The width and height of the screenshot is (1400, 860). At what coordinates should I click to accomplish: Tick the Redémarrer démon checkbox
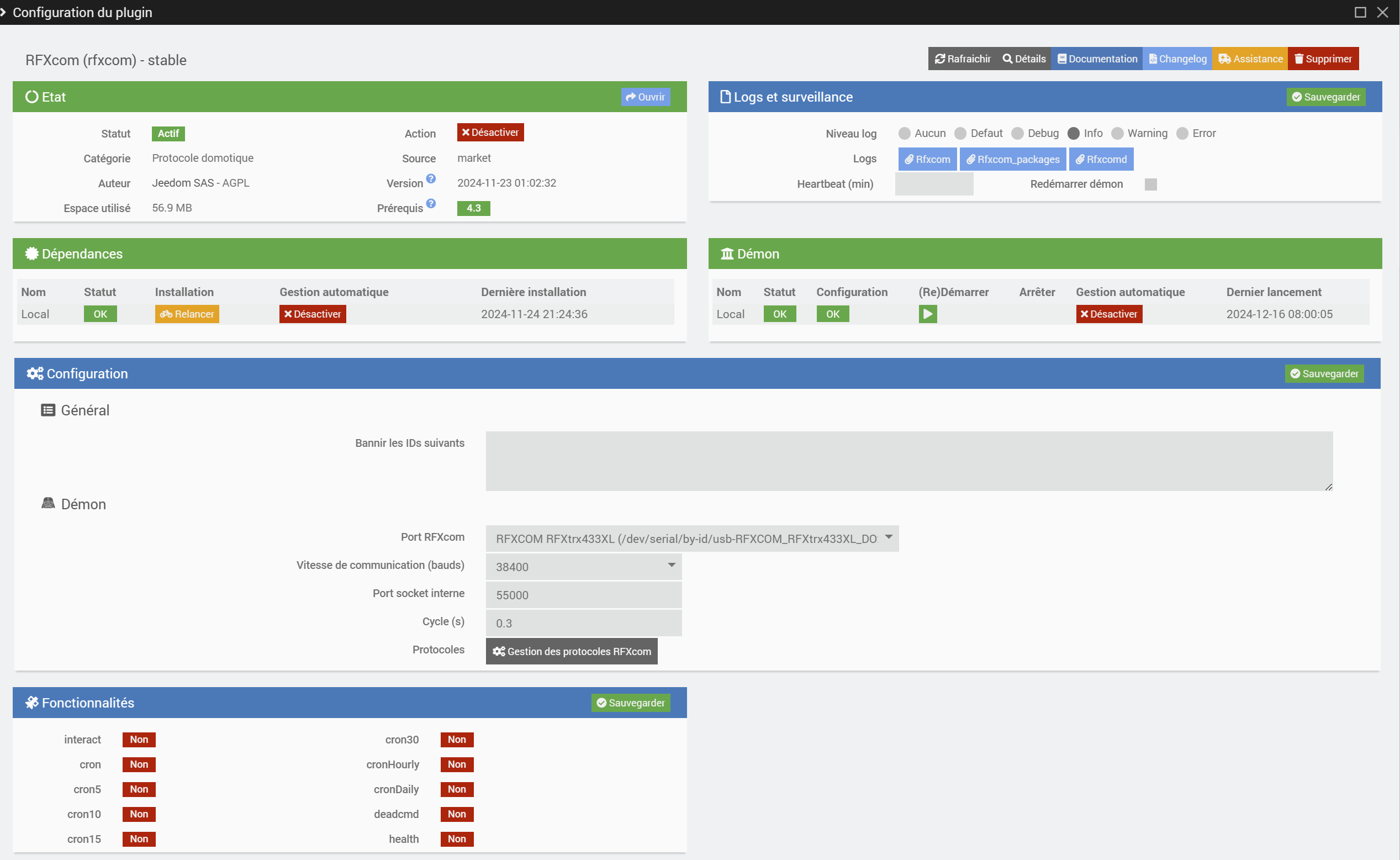pyautogui.click(x=1150, y=184)
